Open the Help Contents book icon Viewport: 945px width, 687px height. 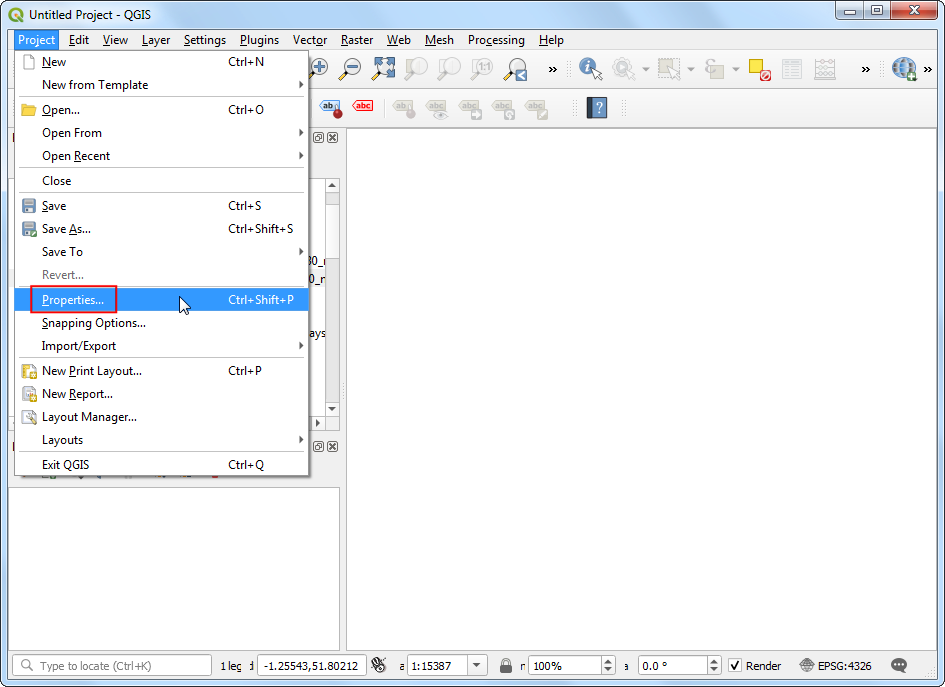[597, 108]
